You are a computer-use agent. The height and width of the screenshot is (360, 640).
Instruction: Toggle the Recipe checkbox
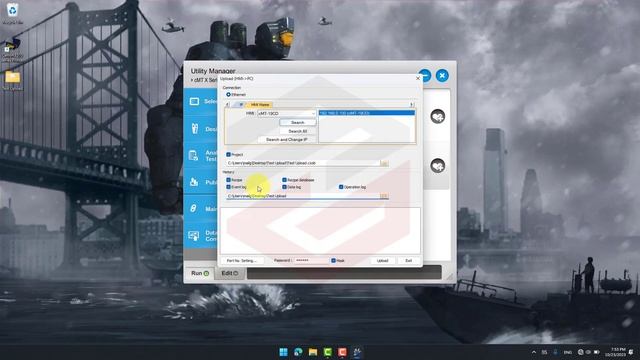229,180
